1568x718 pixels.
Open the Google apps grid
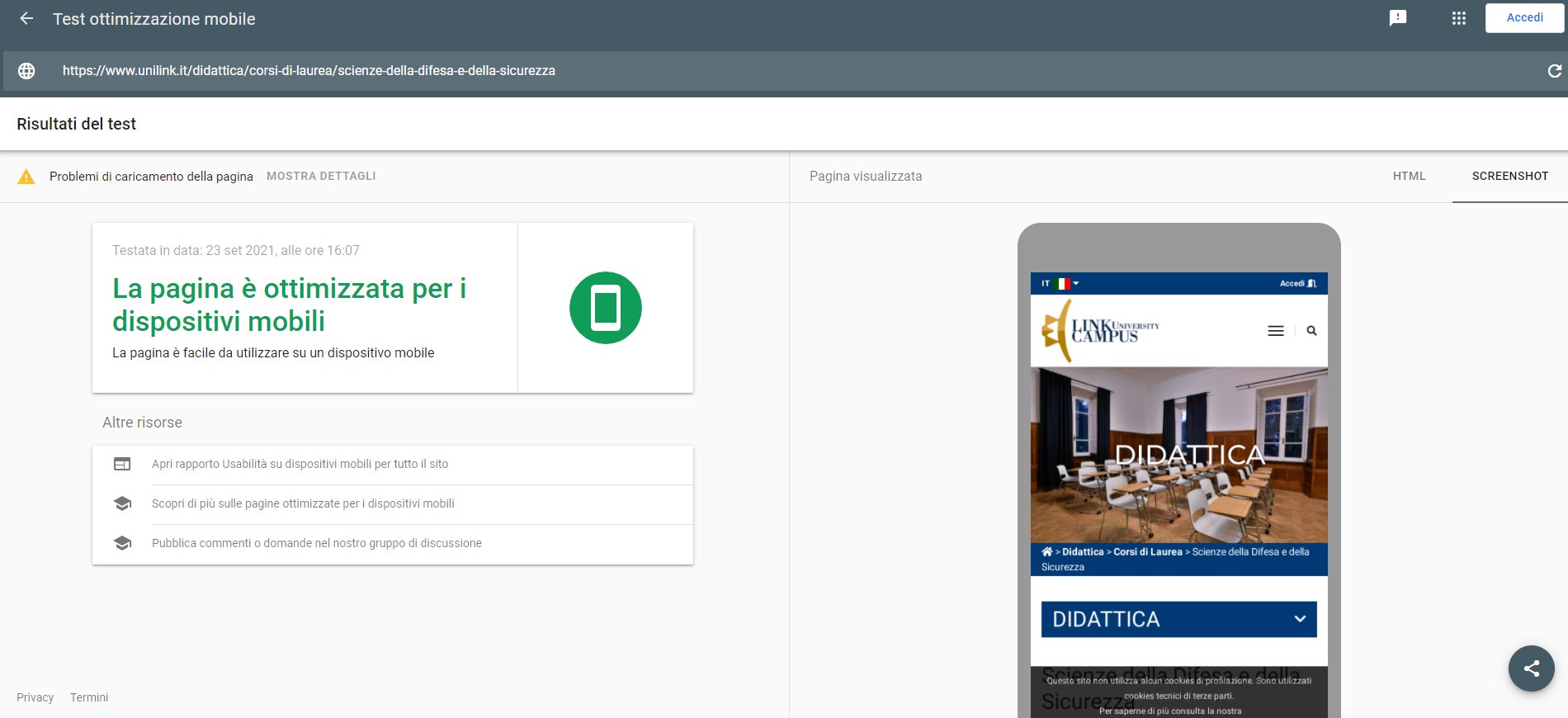pos(1459,18)
